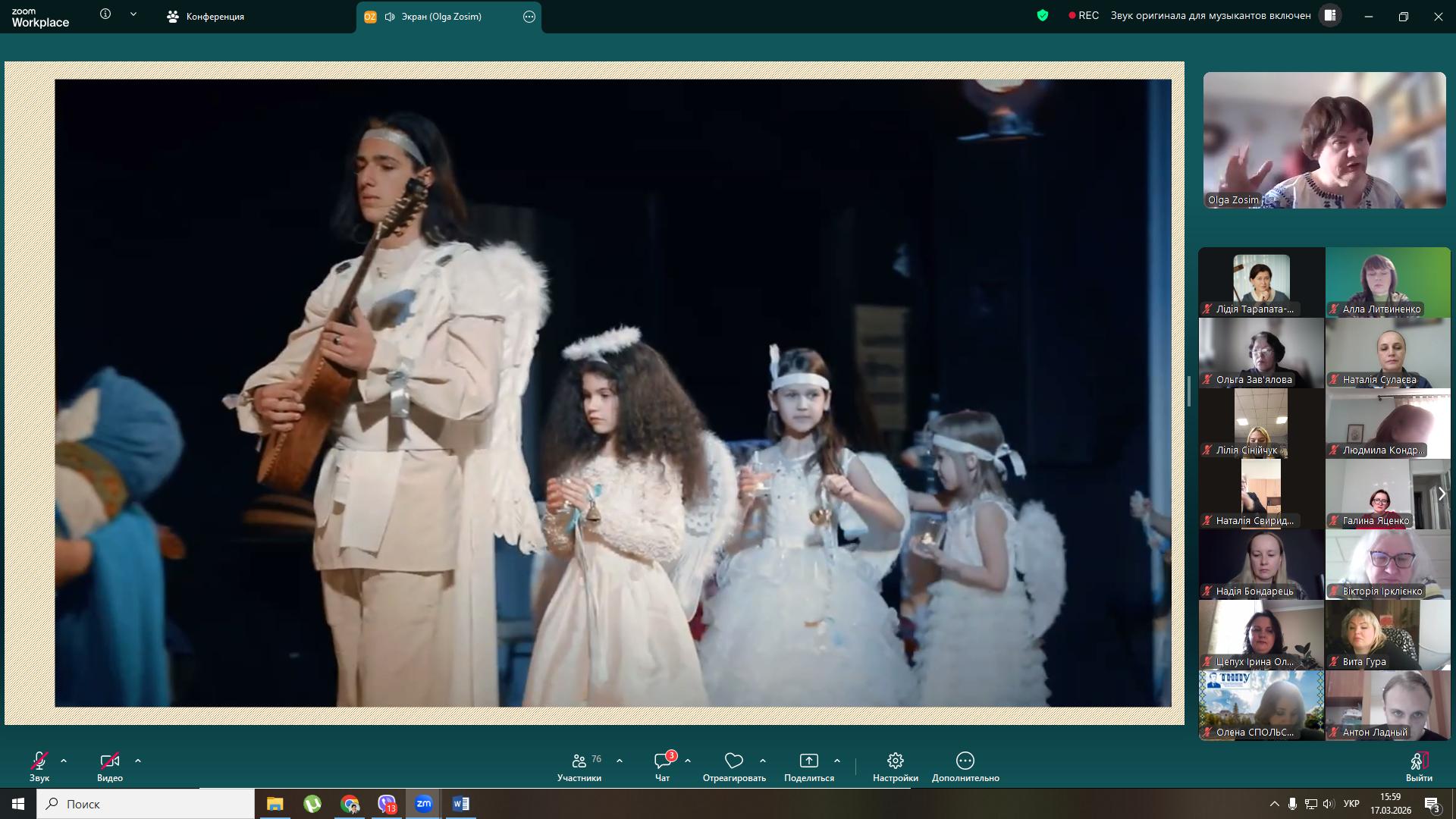Change the view layout icon
The width and height of the screenshot is (1456, 819).
pos(1330,15)
